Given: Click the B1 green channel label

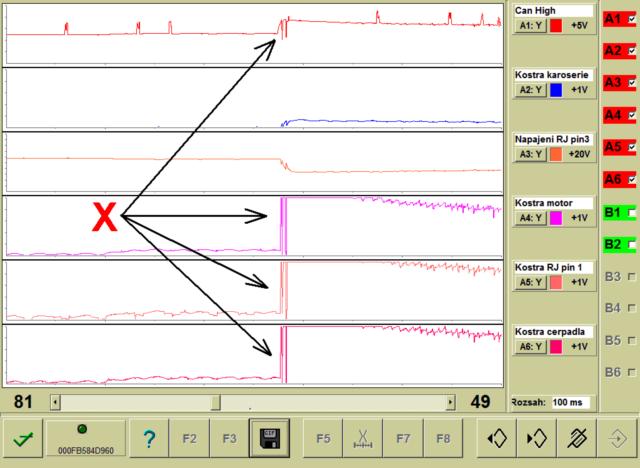Looking at the screenshot, I should tap(613, 212).
